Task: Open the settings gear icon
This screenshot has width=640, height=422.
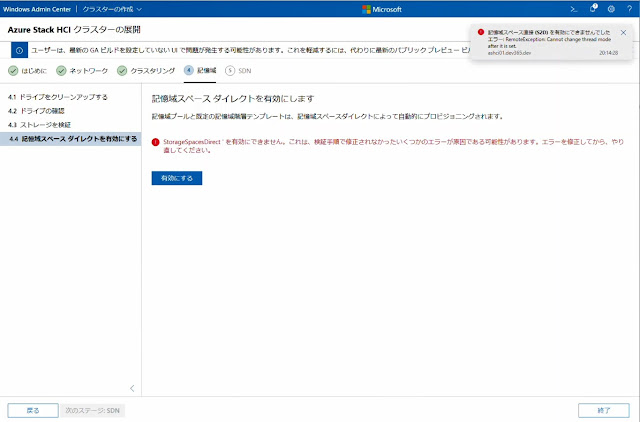Action: [611, 9]
